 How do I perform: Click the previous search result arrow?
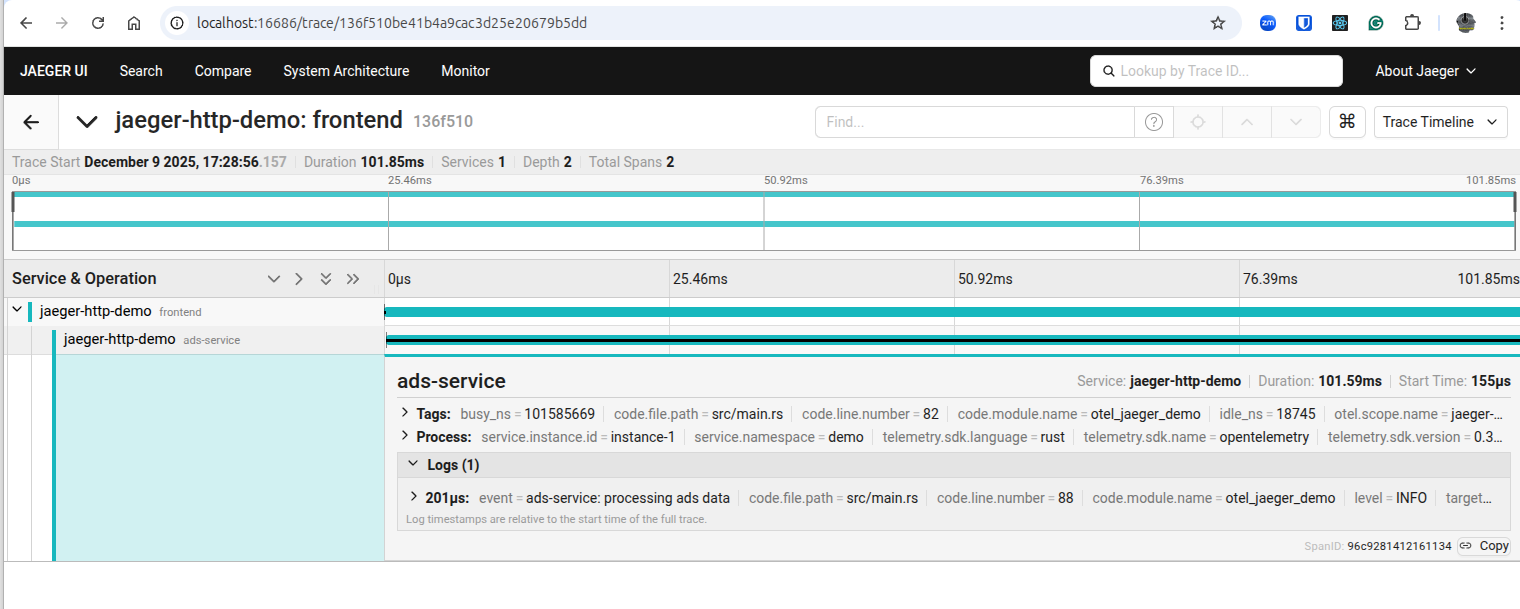1246,122
